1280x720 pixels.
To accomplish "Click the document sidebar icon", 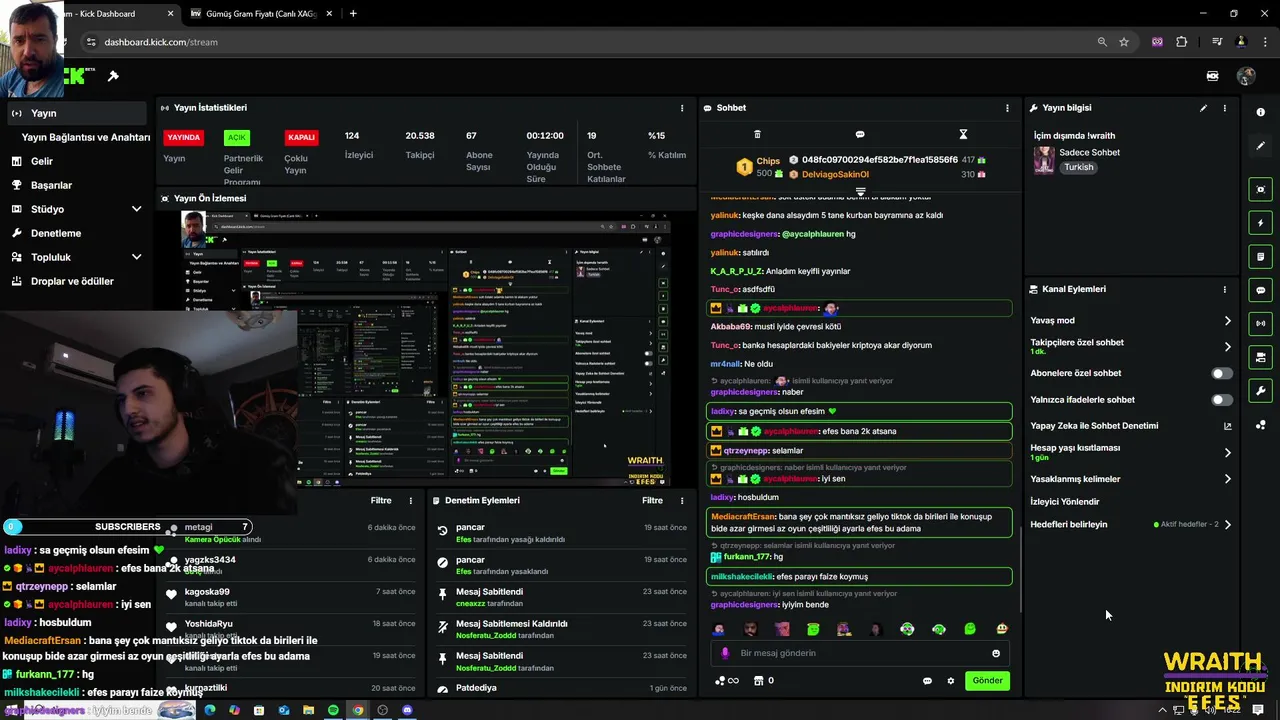I will (x=1261, y=257).
